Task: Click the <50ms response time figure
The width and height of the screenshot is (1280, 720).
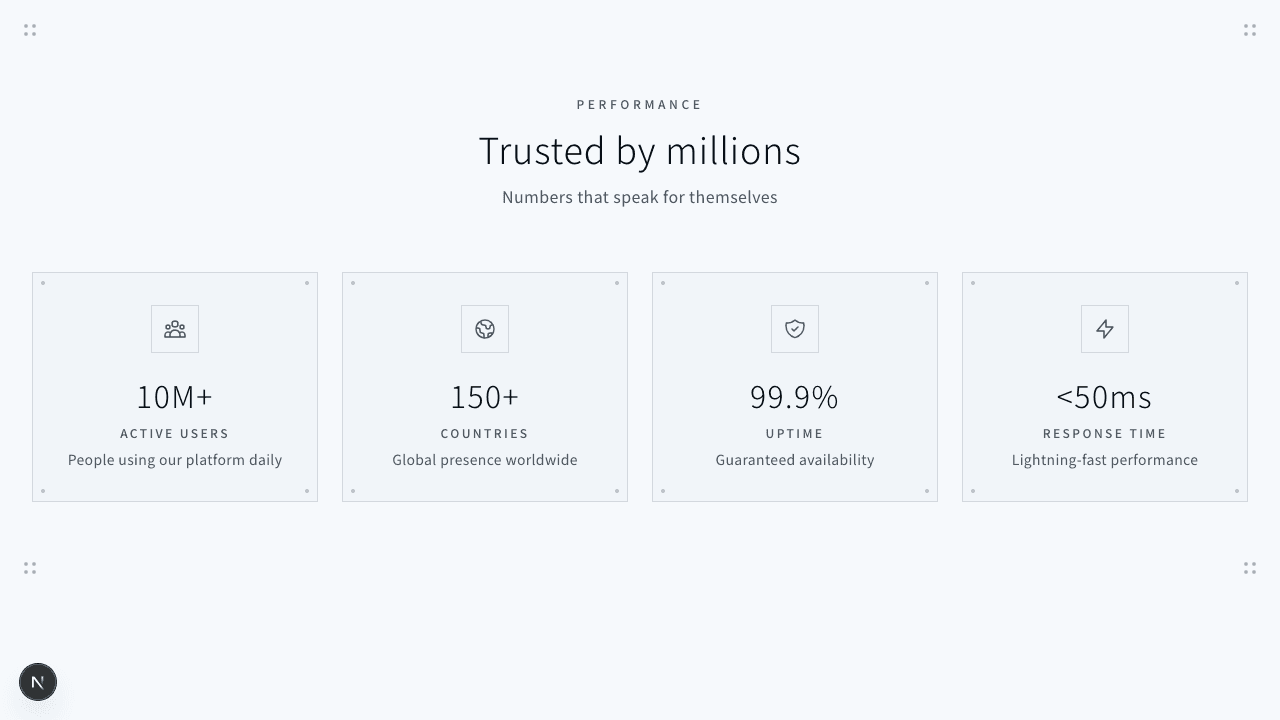Action: tap(1105, 397)
